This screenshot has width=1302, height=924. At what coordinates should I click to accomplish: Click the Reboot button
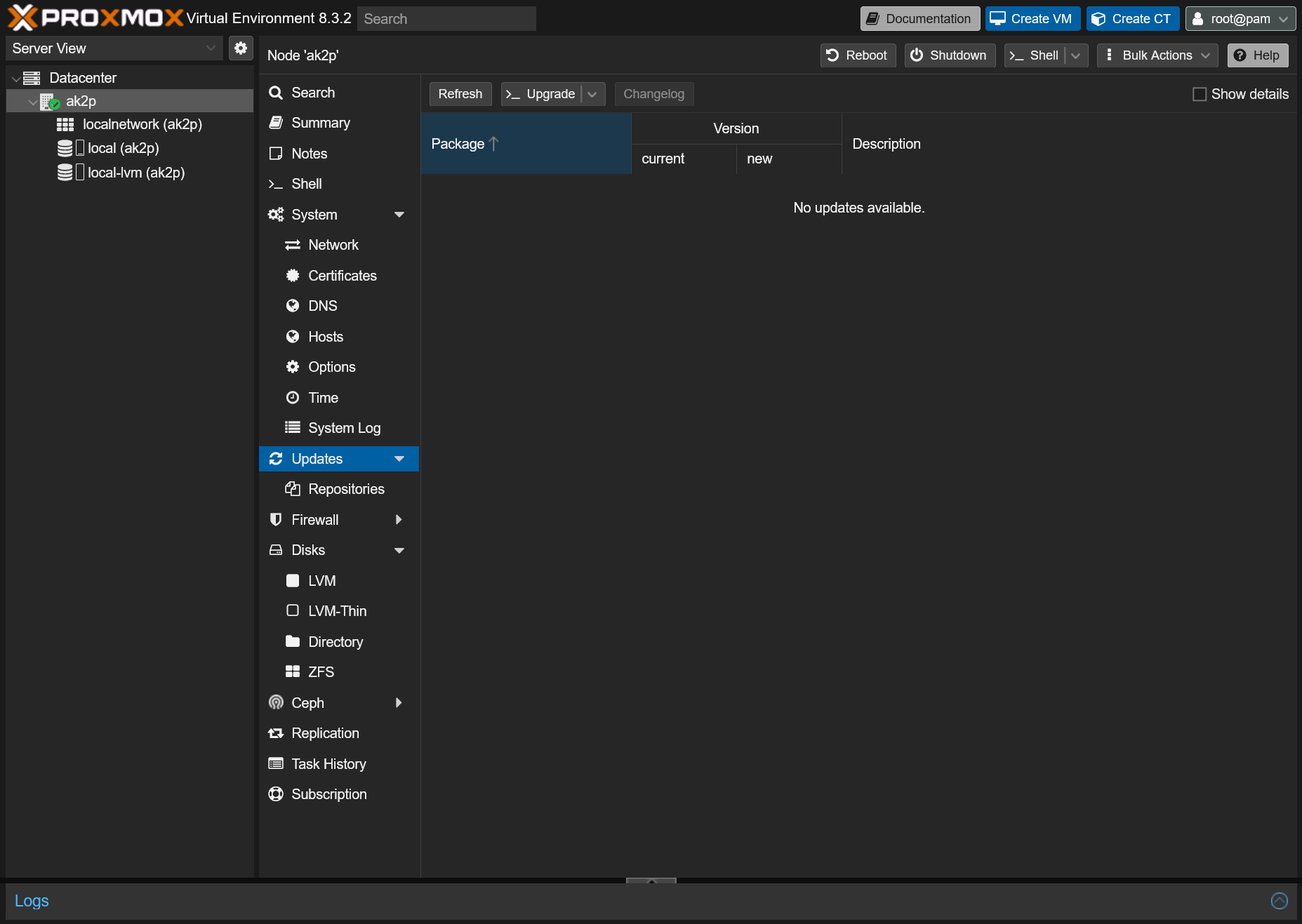pos(858,55)
